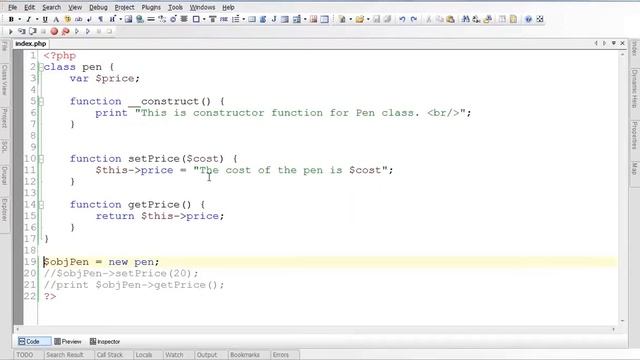Collapse the getPrice function fold marker

(x=41, y=204)
